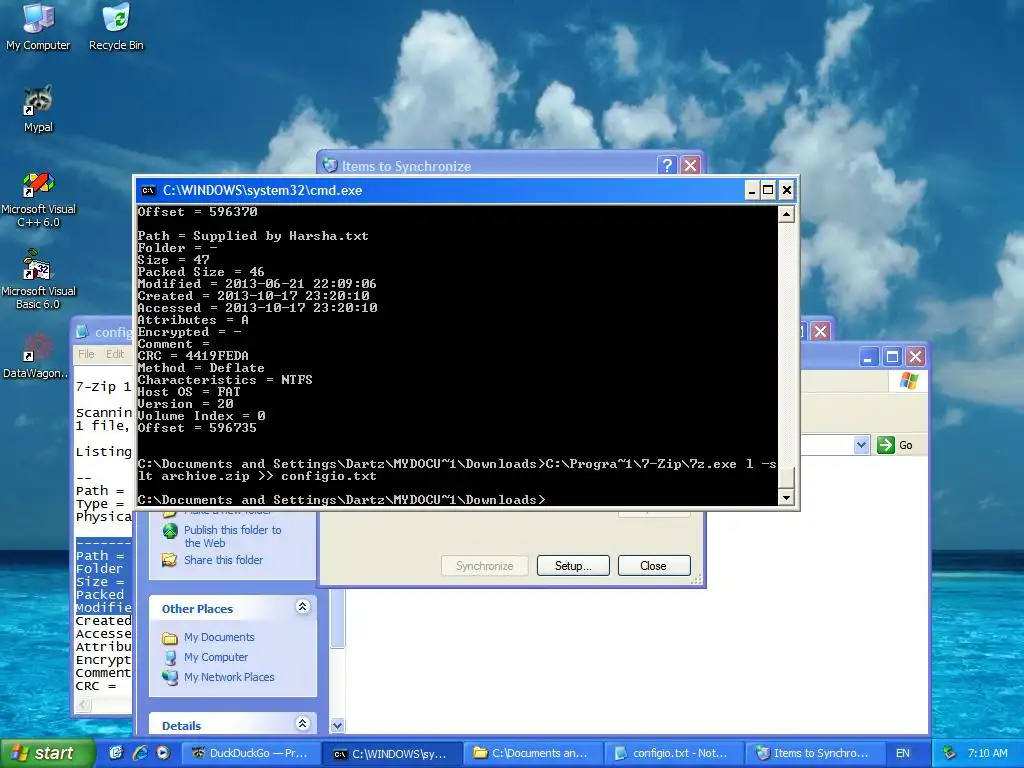1024x768 pixels.
Task: Click the 'Offset = 596735' line in cmd
Action: point(197,428)
